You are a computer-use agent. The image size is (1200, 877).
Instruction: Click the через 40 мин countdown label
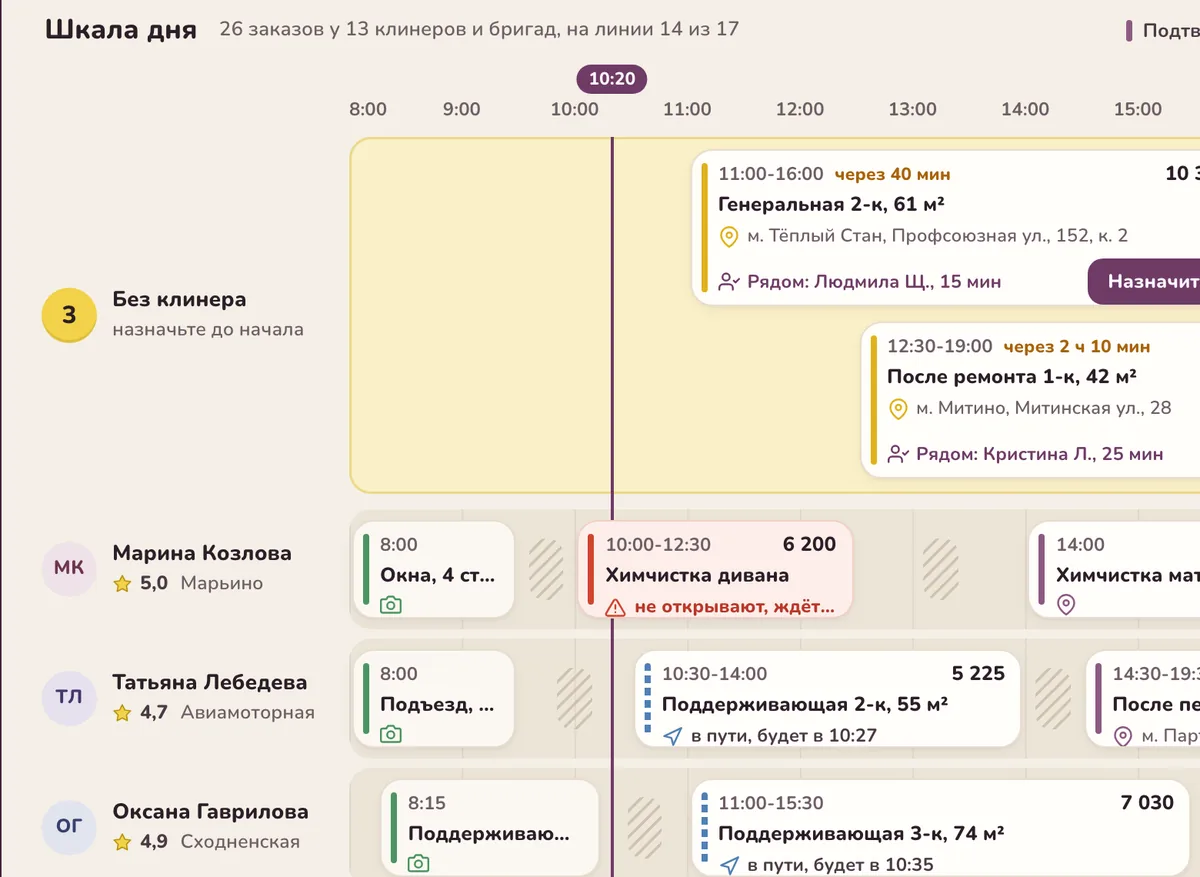893,175
